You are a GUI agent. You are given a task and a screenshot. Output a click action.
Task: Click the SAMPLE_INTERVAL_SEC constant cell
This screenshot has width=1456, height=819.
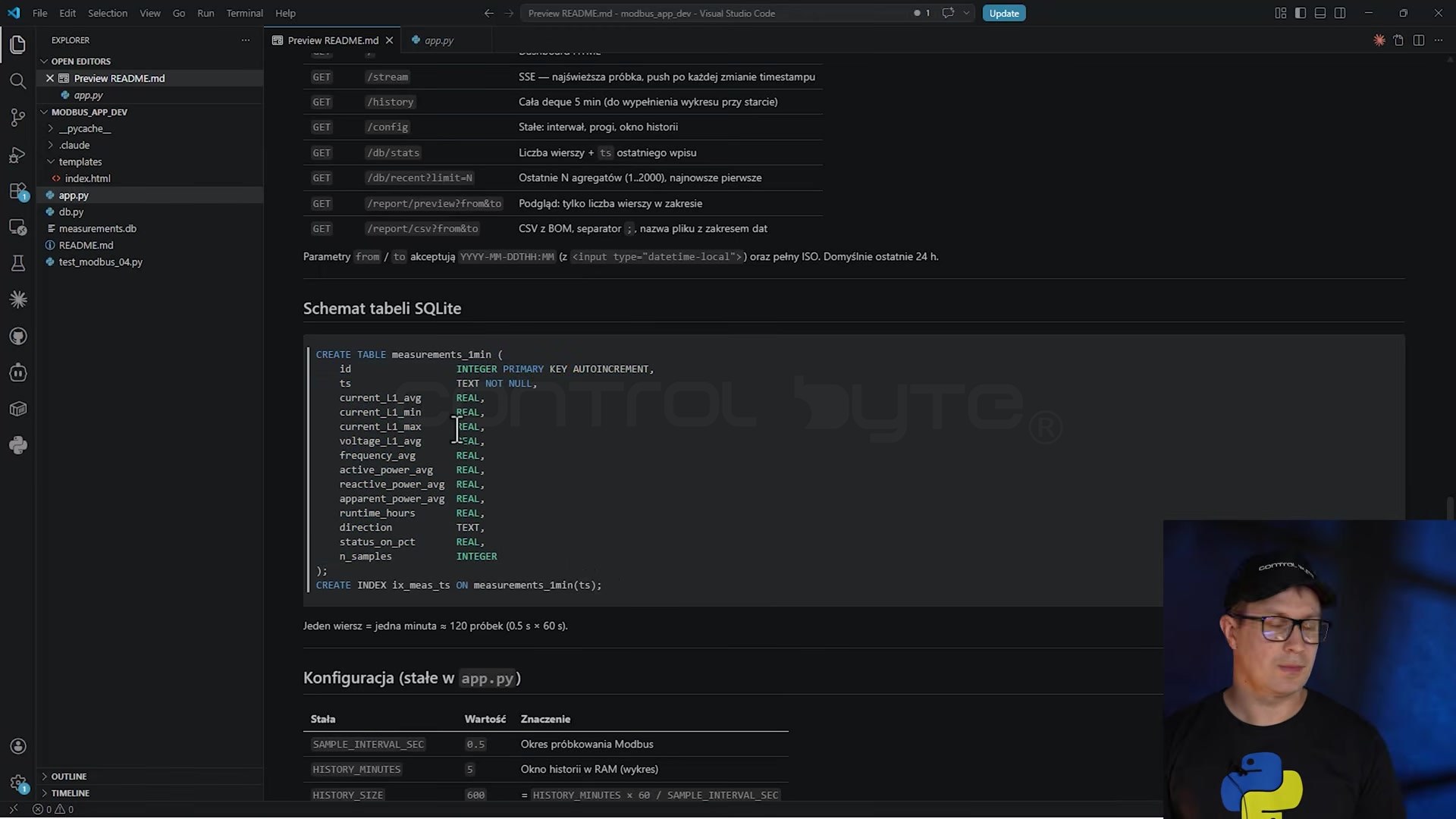[369, 745]
